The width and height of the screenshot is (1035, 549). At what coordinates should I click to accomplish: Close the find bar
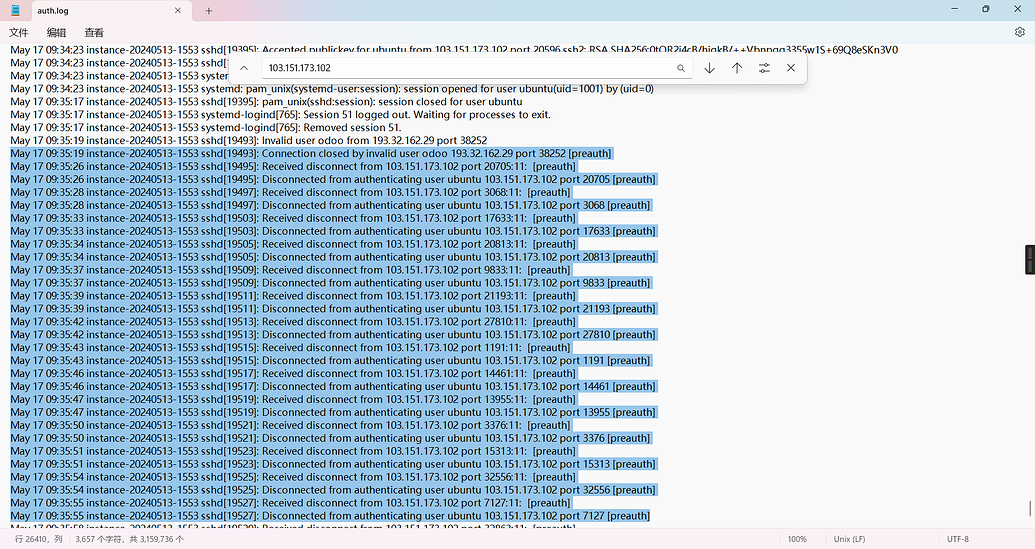[x=791, y=68]
